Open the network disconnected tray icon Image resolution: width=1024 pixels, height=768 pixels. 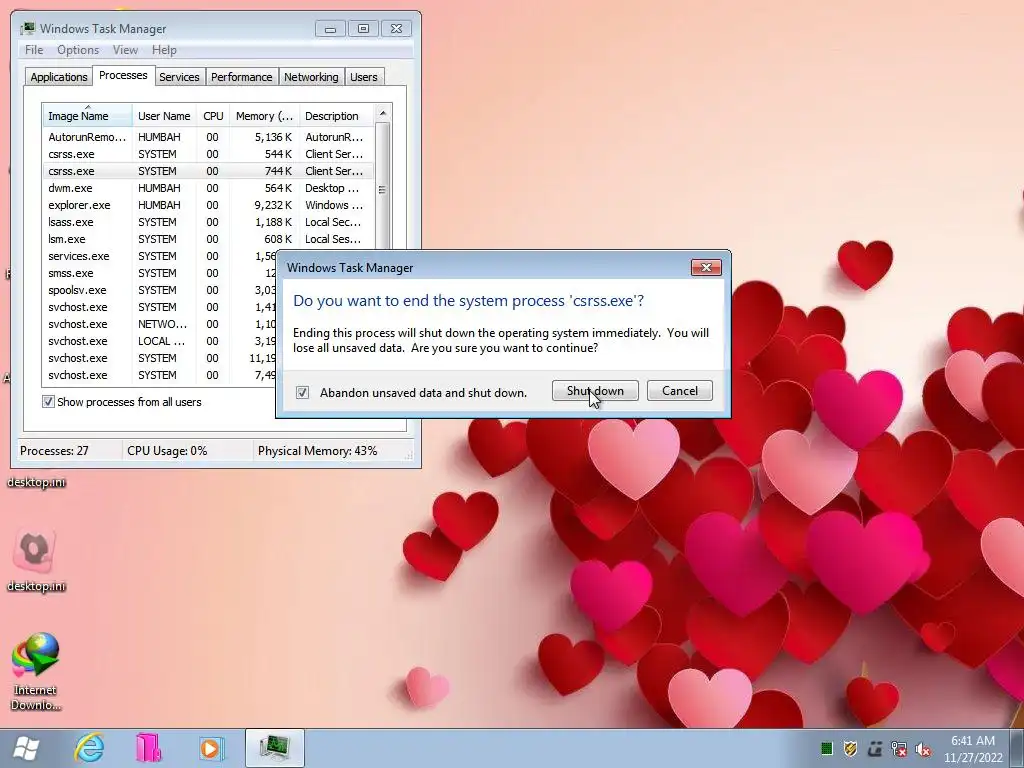coord(899,748)
